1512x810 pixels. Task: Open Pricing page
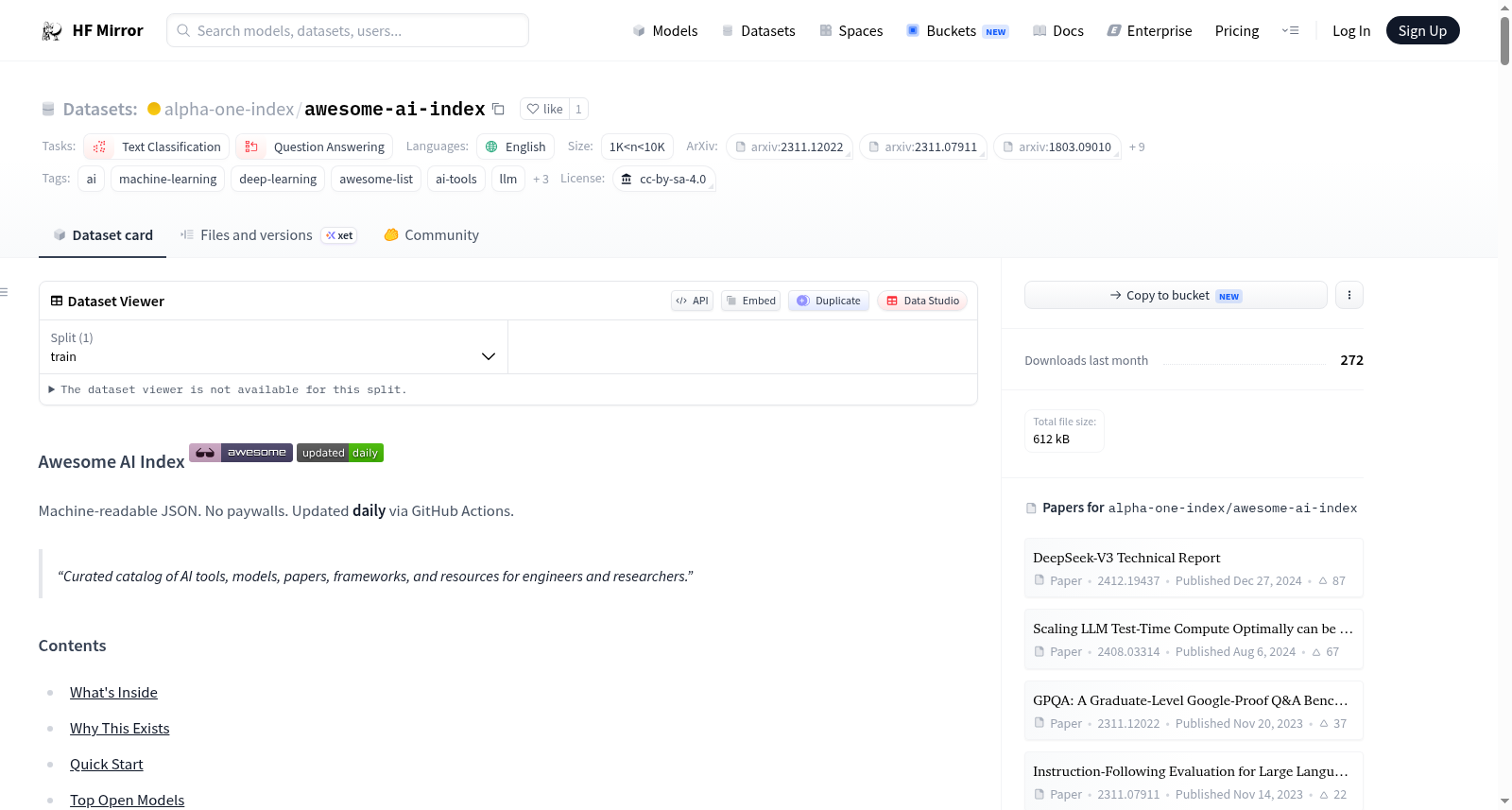click(1237, 30)
